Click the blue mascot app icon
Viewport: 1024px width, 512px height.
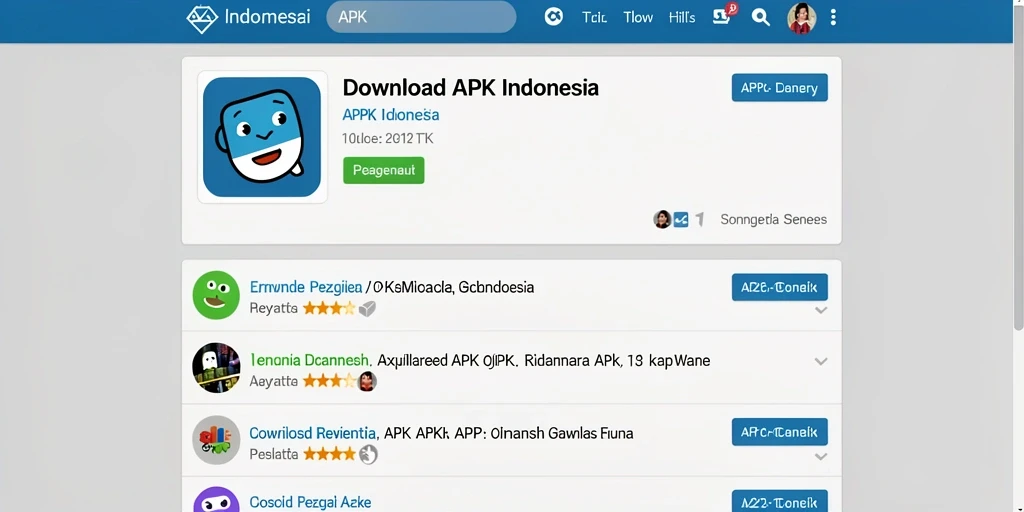[x=262, y=136]
